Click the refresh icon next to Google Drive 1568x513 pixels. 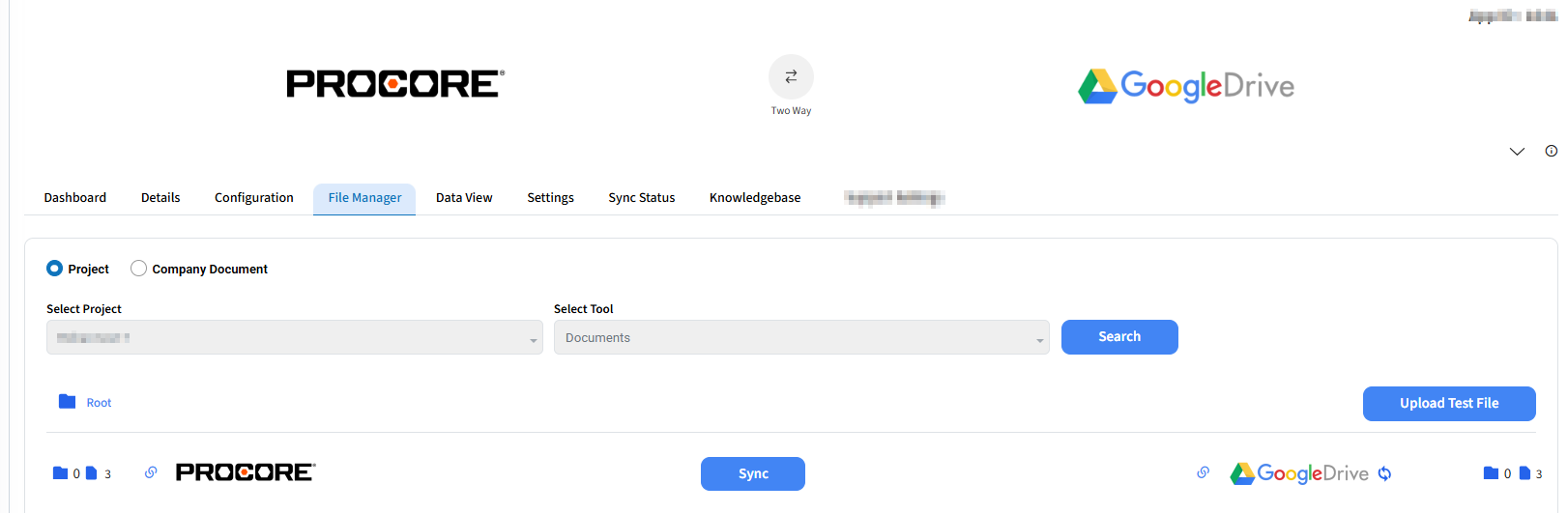click(1384, 473)
